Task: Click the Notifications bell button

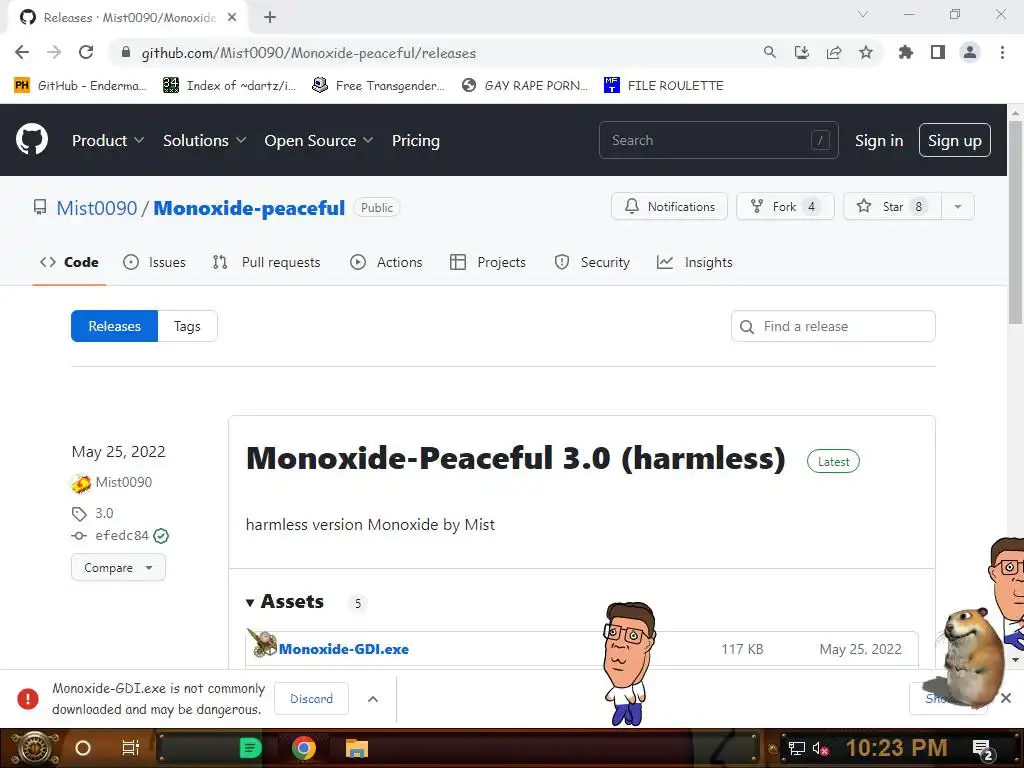Action: (669, 206)
